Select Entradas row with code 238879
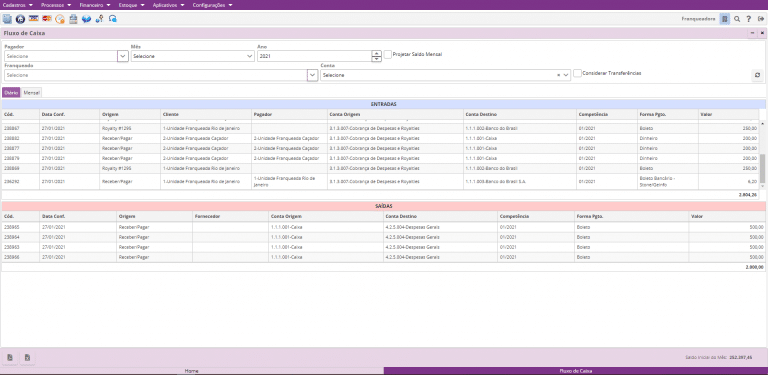The image size is (768, 375). 380,158
